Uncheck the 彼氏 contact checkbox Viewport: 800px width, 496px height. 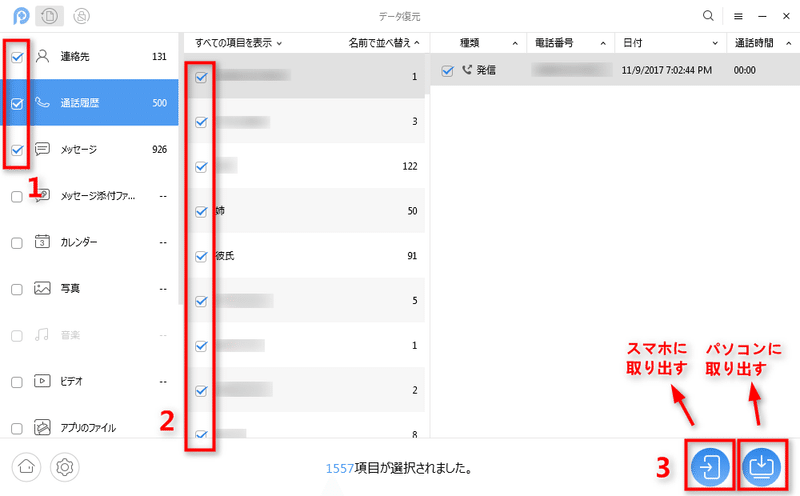(201, 256)
